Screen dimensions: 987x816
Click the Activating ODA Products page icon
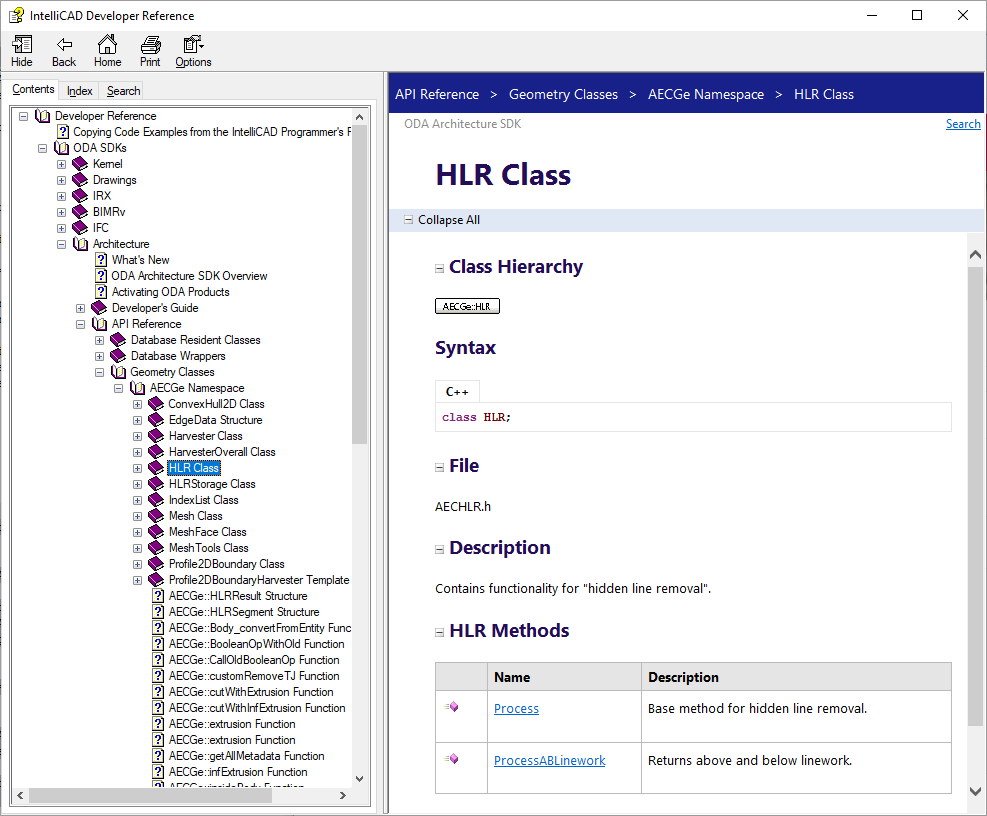(101, 292)
